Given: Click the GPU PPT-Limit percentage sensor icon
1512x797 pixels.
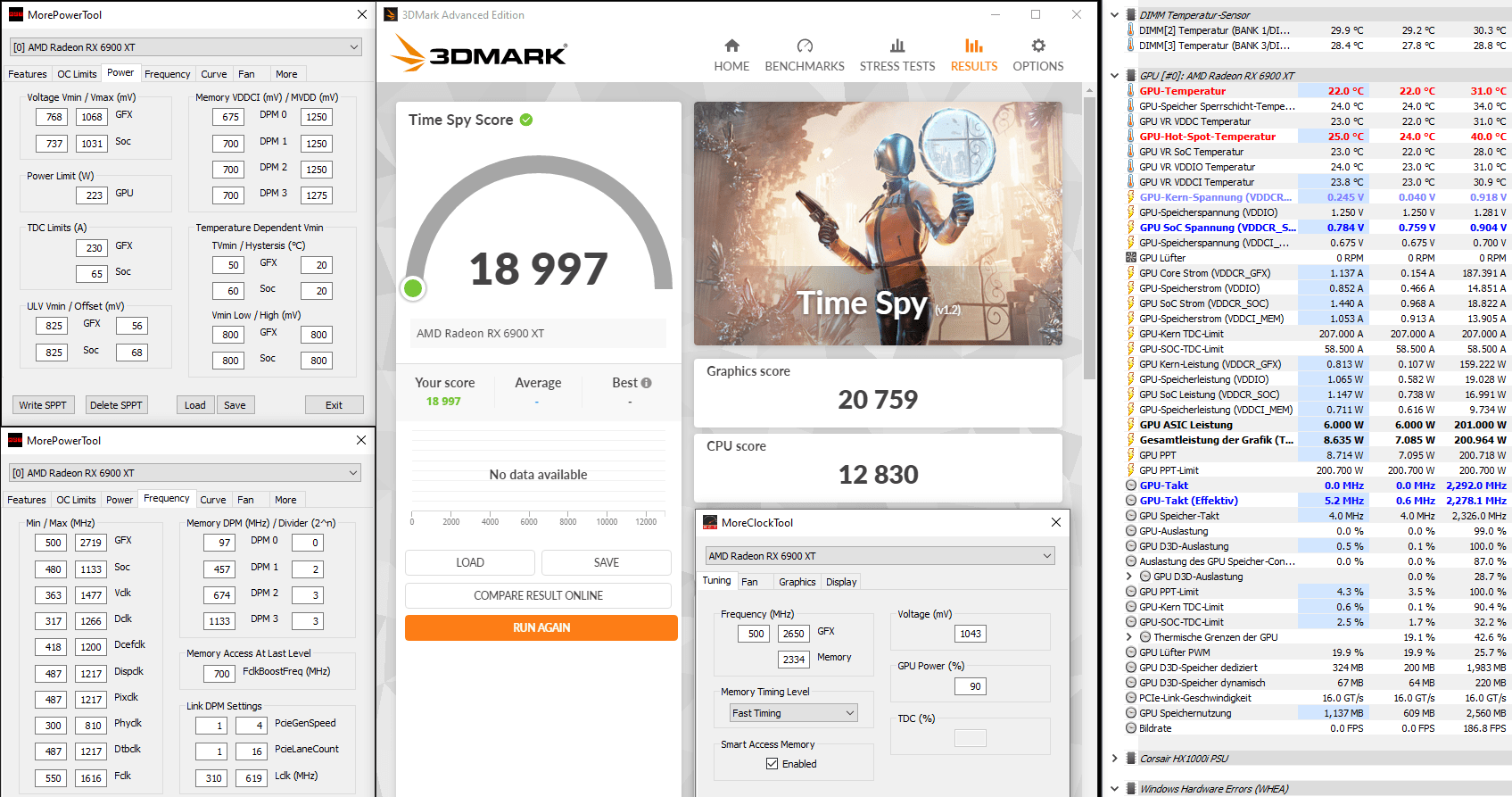Looking at the screenshot, I should click(1131, 592).
